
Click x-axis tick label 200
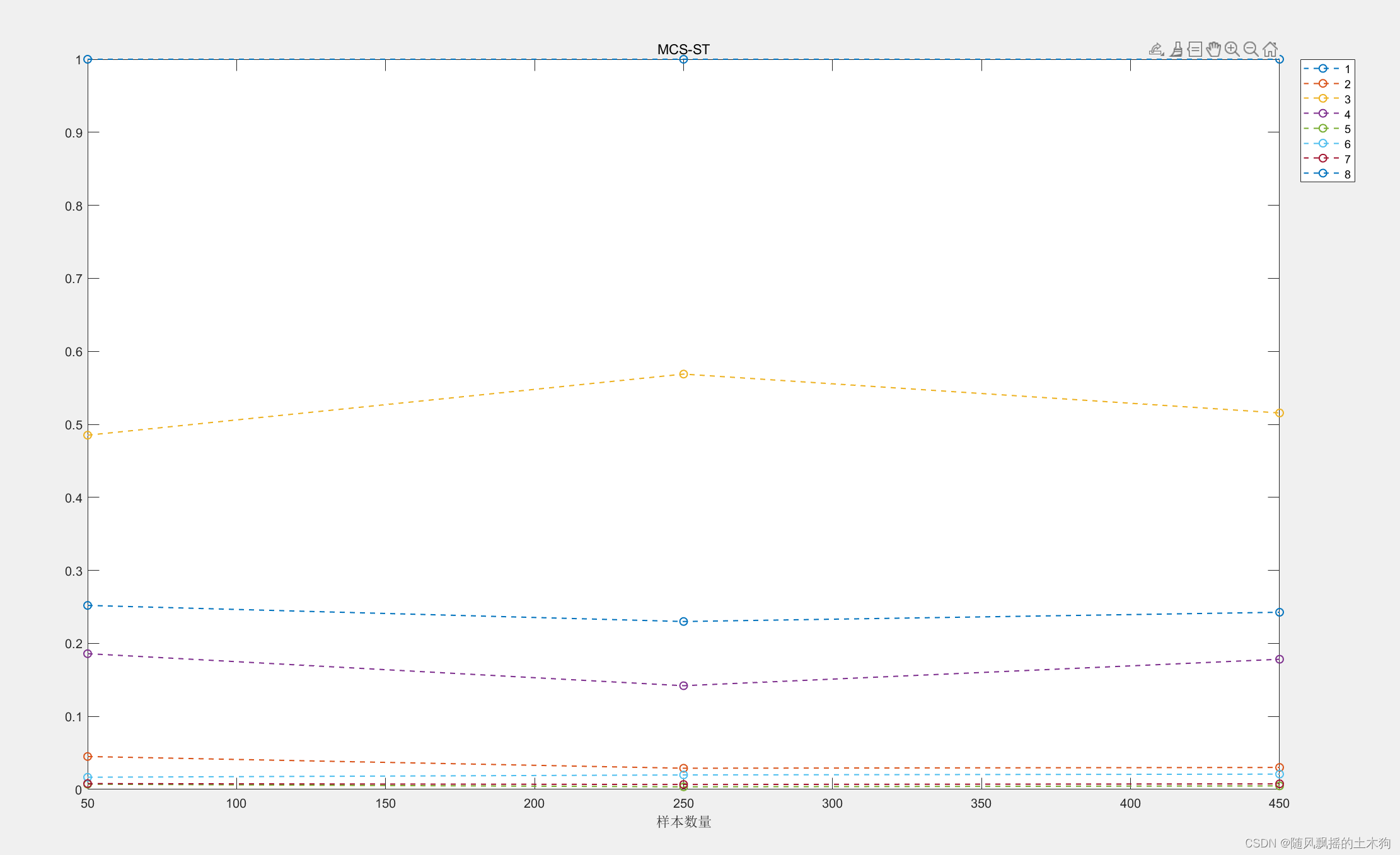pyautogui.click(x=534, y=803)
